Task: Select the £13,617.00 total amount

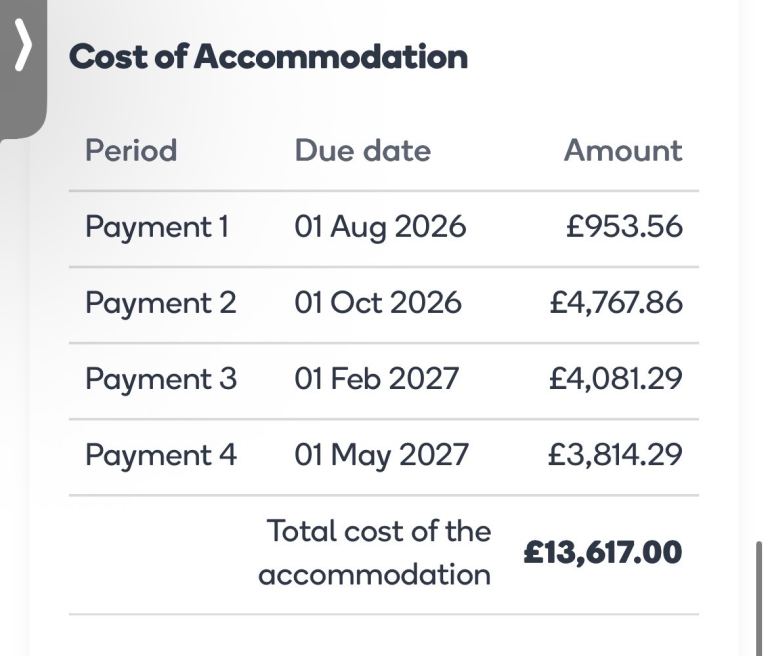Action: (x=603, y=553)
